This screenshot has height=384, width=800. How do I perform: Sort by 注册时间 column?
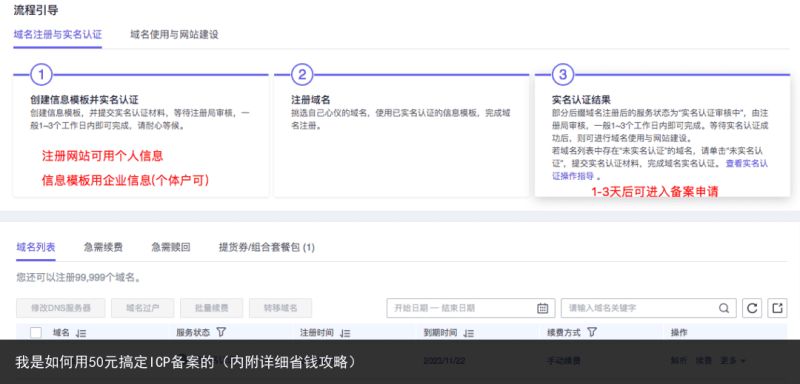pyautogui.click(x=345, y=333)
